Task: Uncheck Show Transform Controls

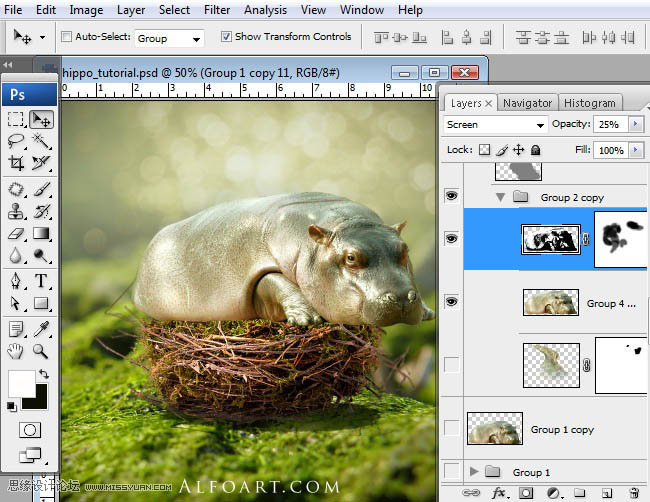Action: click(x=225, y=37)
